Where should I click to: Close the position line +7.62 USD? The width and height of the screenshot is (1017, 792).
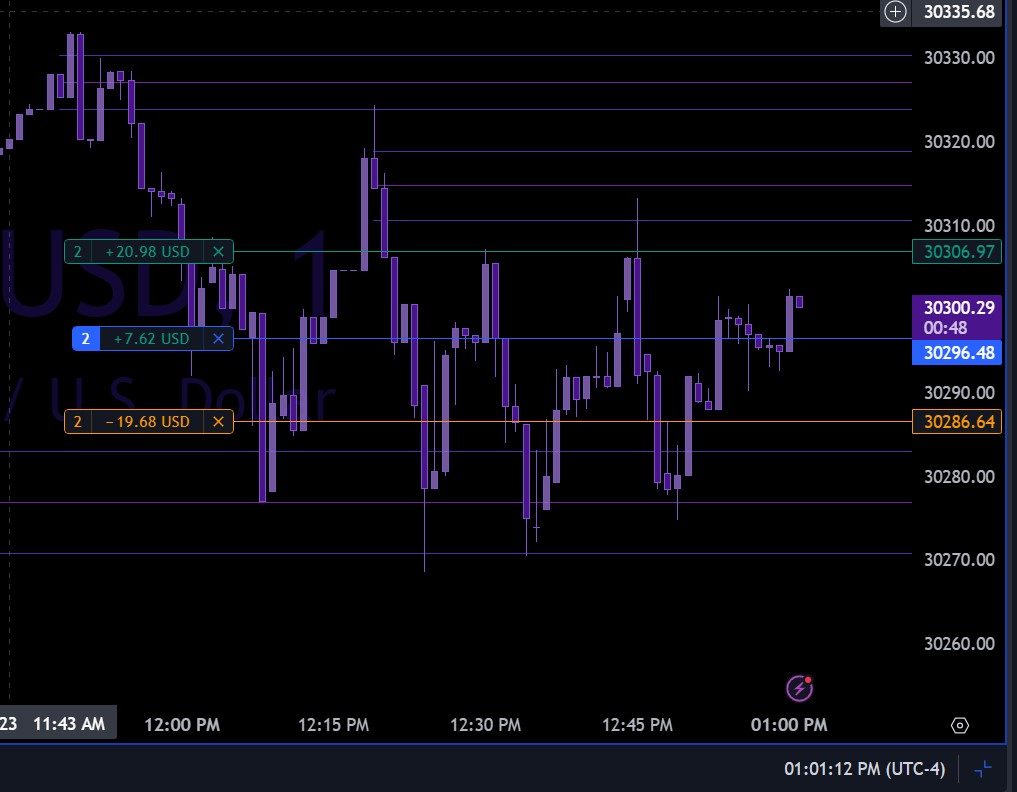219,339
